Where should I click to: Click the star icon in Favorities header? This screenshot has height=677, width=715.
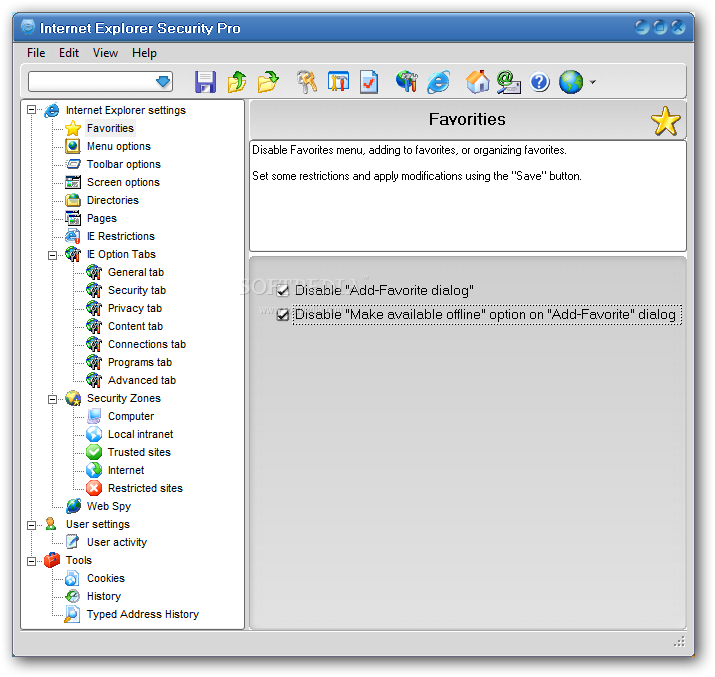pos(665,121)
